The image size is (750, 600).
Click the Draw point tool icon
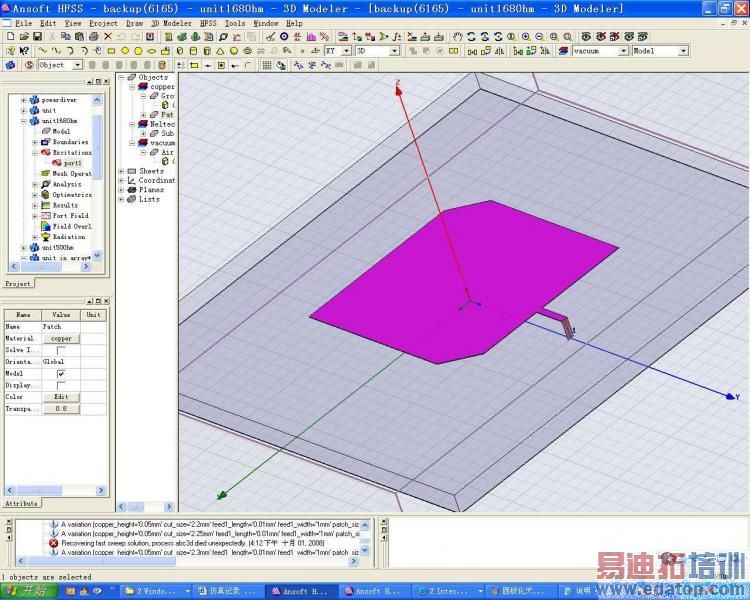click(302, 51)
